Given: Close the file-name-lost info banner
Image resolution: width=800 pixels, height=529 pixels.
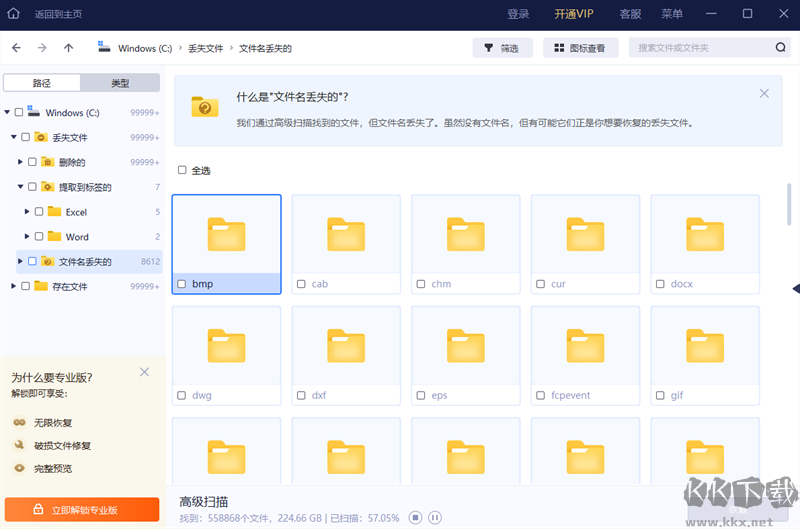Looking at the screenshot, I should pyautogui.click(x=764, y=93).
